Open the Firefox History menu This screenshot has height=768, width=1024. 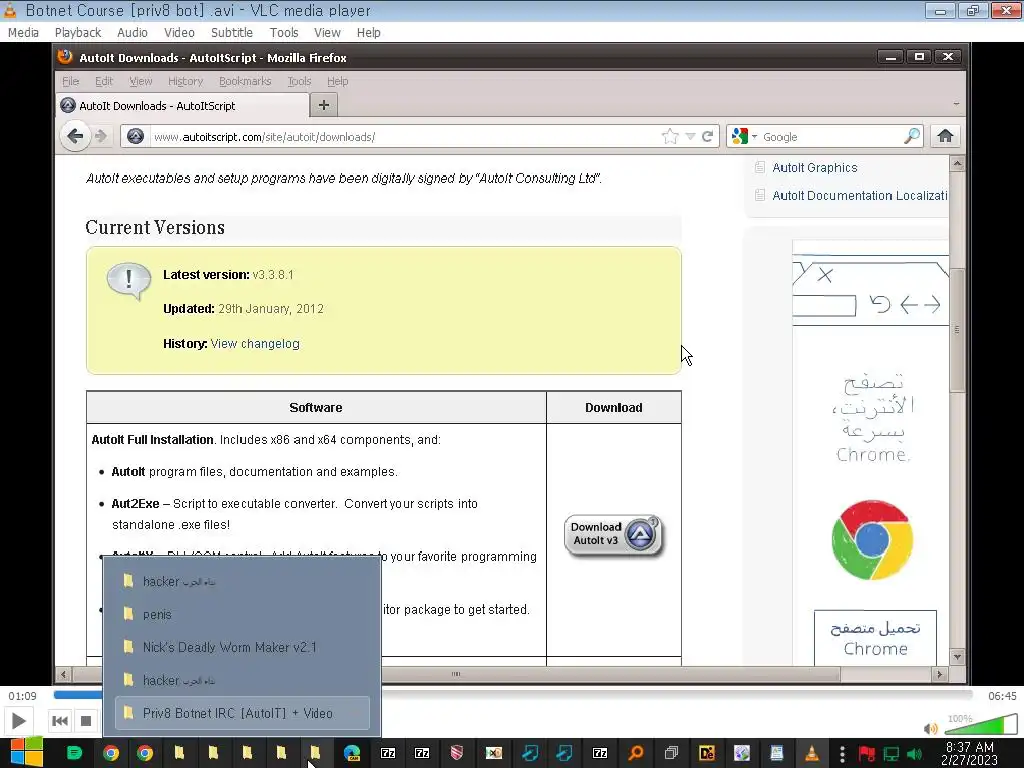pos(185,81)
